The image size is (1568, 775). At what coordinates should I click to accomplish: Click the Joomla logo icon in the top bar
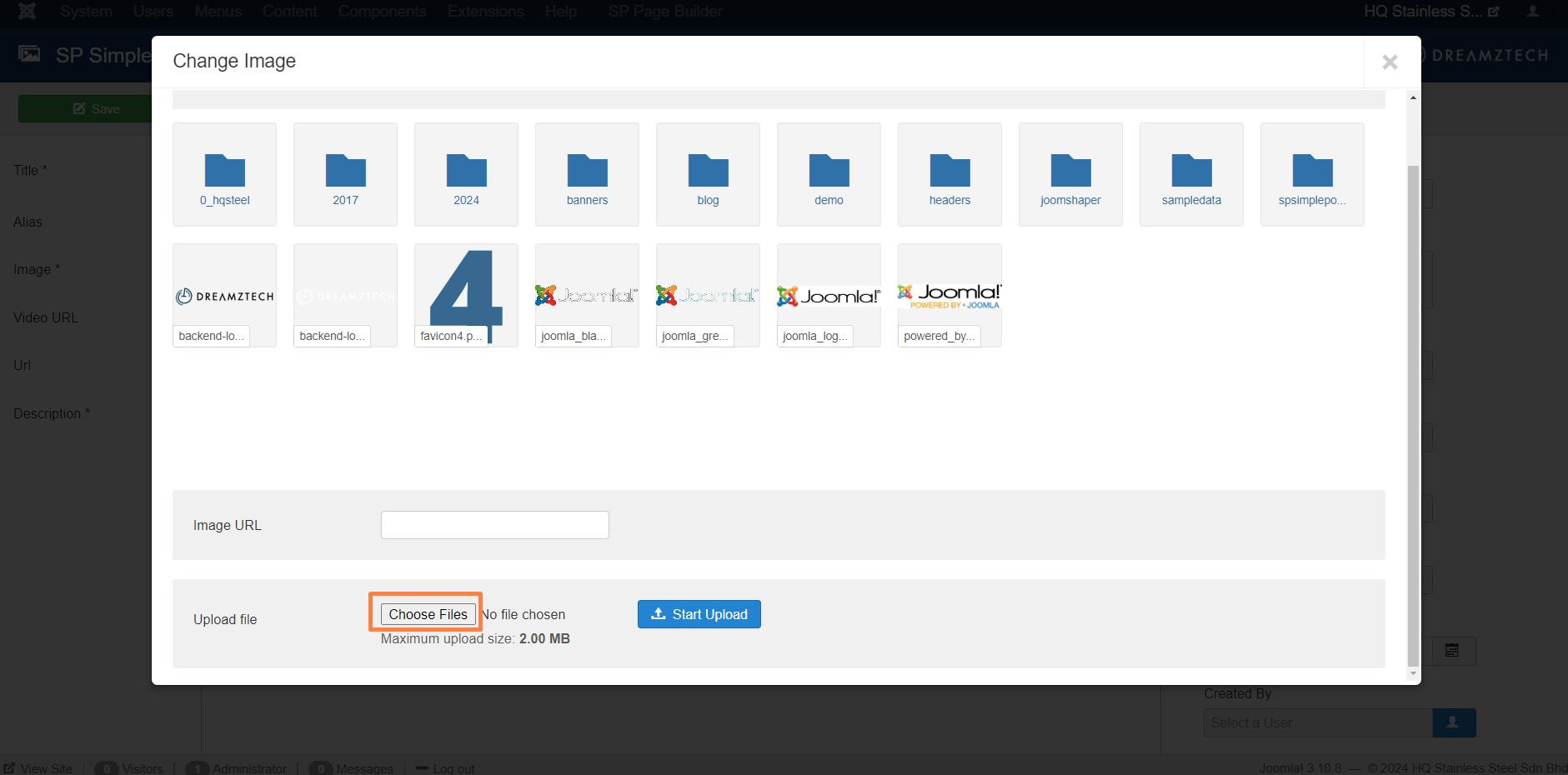pyautogui.click(x=28, y=11)
